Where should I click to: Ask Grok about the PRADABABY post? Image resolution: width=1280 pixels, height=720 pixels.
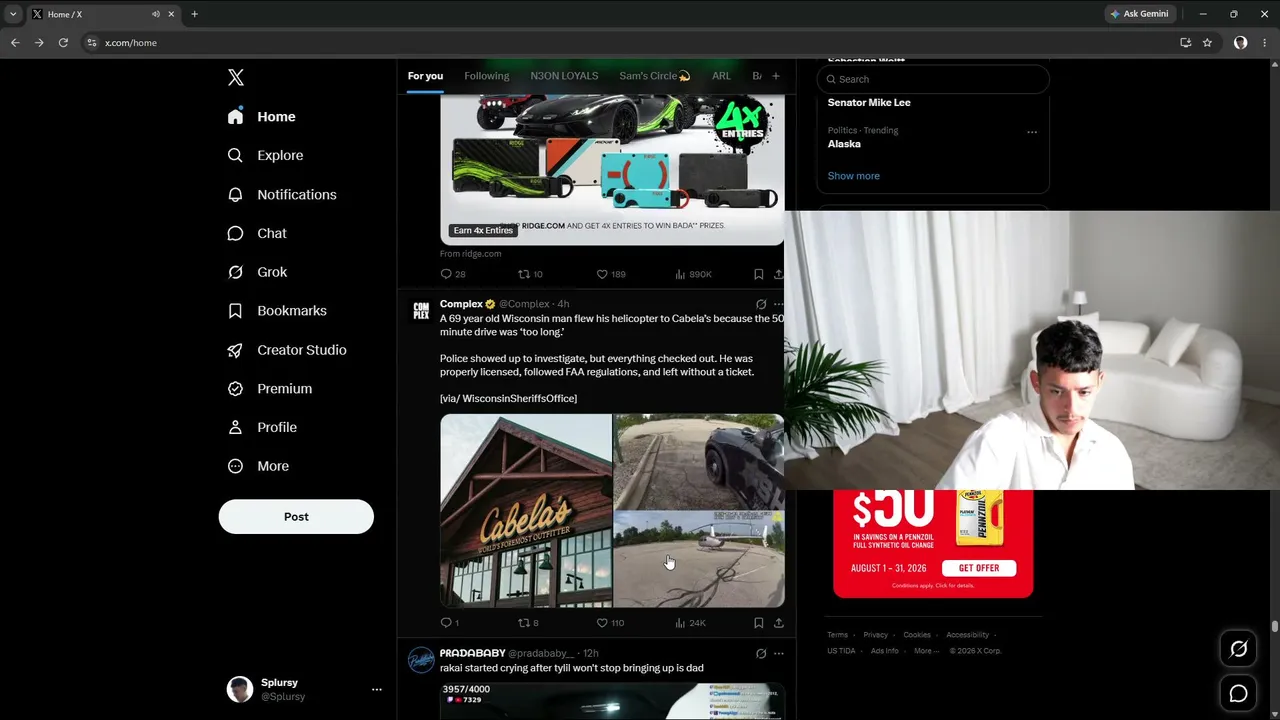click(x=761, y=654)
